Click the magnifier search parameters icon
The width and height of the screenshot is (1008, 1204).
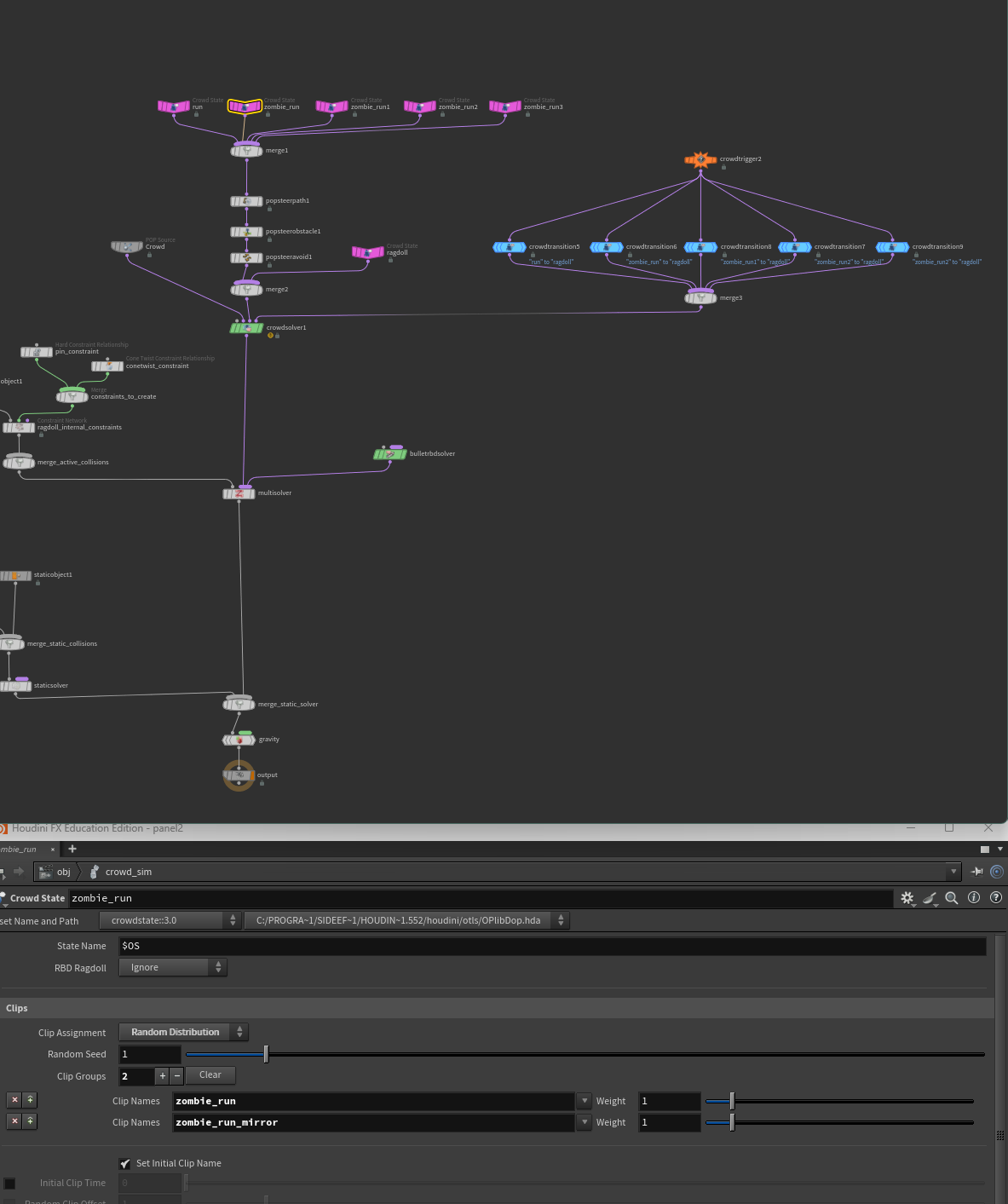point(952,898)
